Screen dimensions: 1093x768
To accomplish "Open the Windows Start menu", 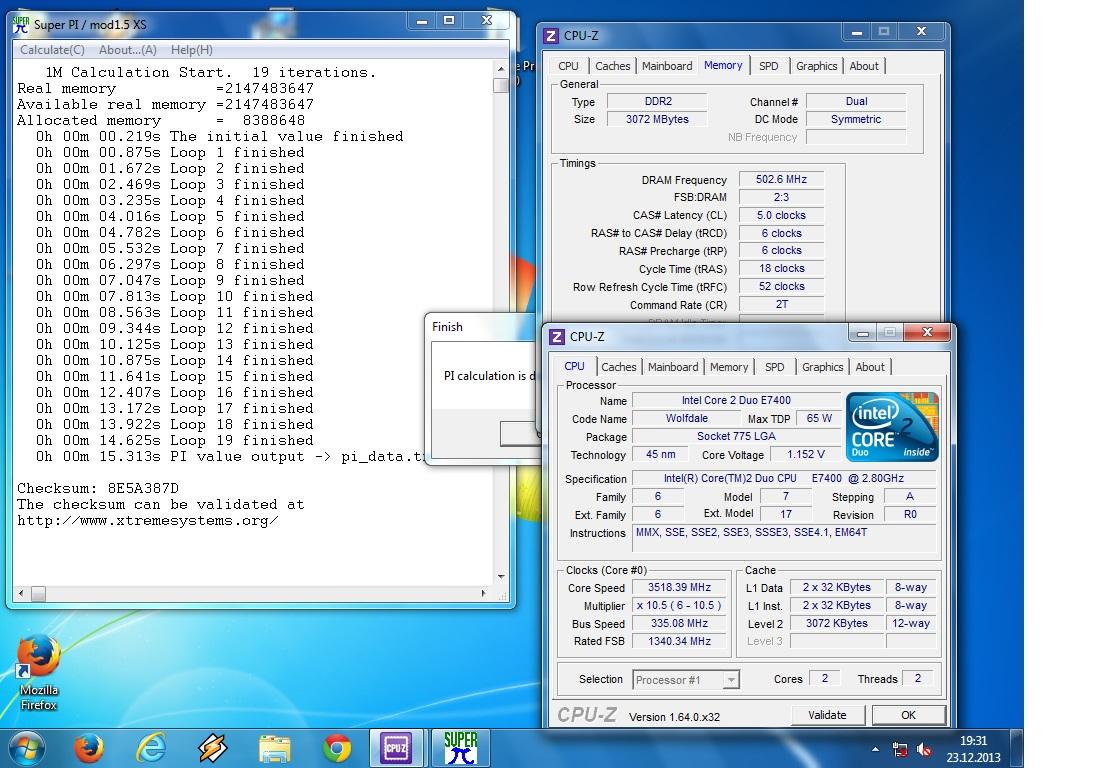I will tap(26, 749).
